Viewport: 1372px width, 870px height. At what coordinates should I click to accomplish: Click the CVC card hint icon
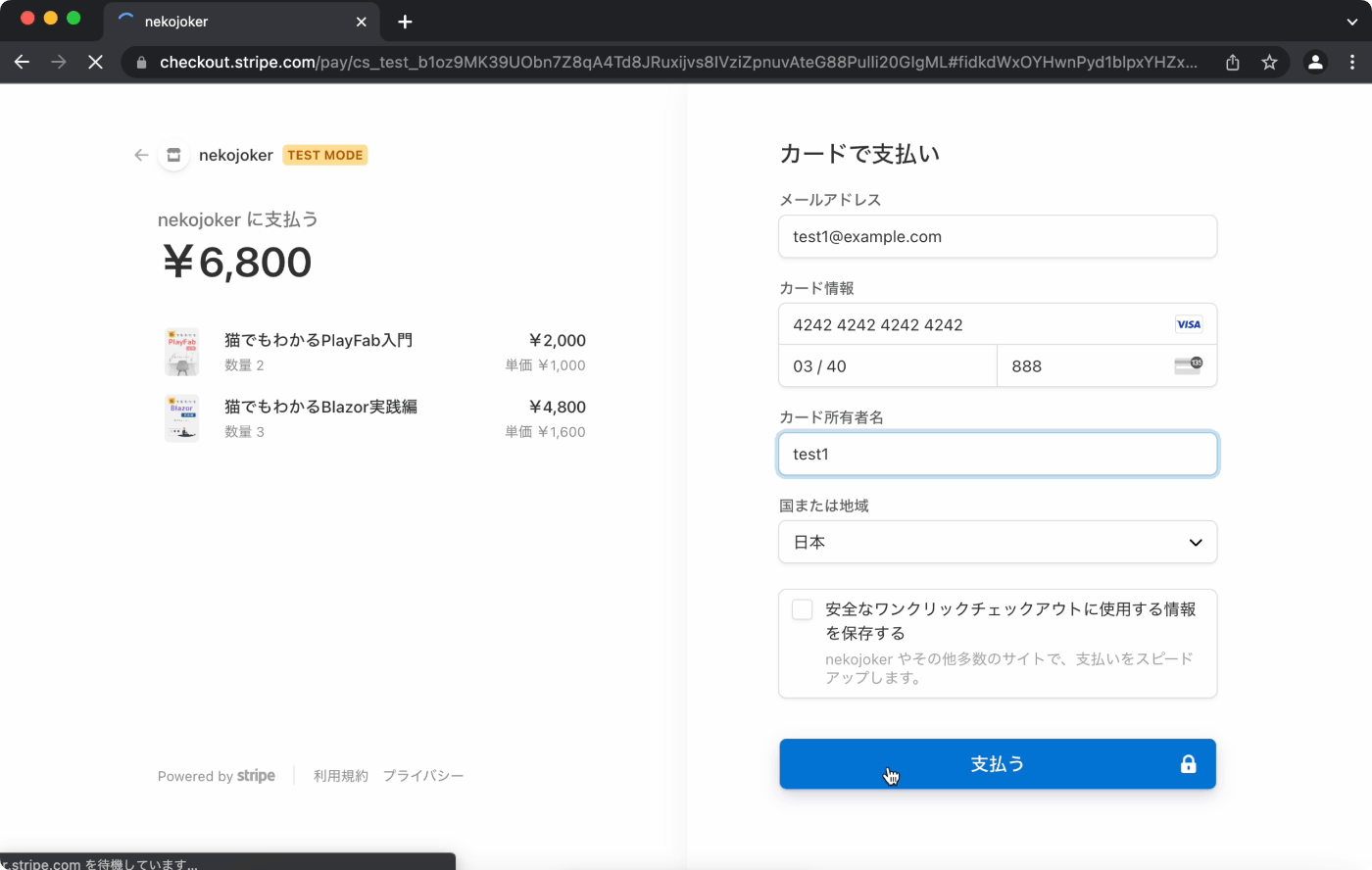pyautogui.click(x=1188, y=365)
